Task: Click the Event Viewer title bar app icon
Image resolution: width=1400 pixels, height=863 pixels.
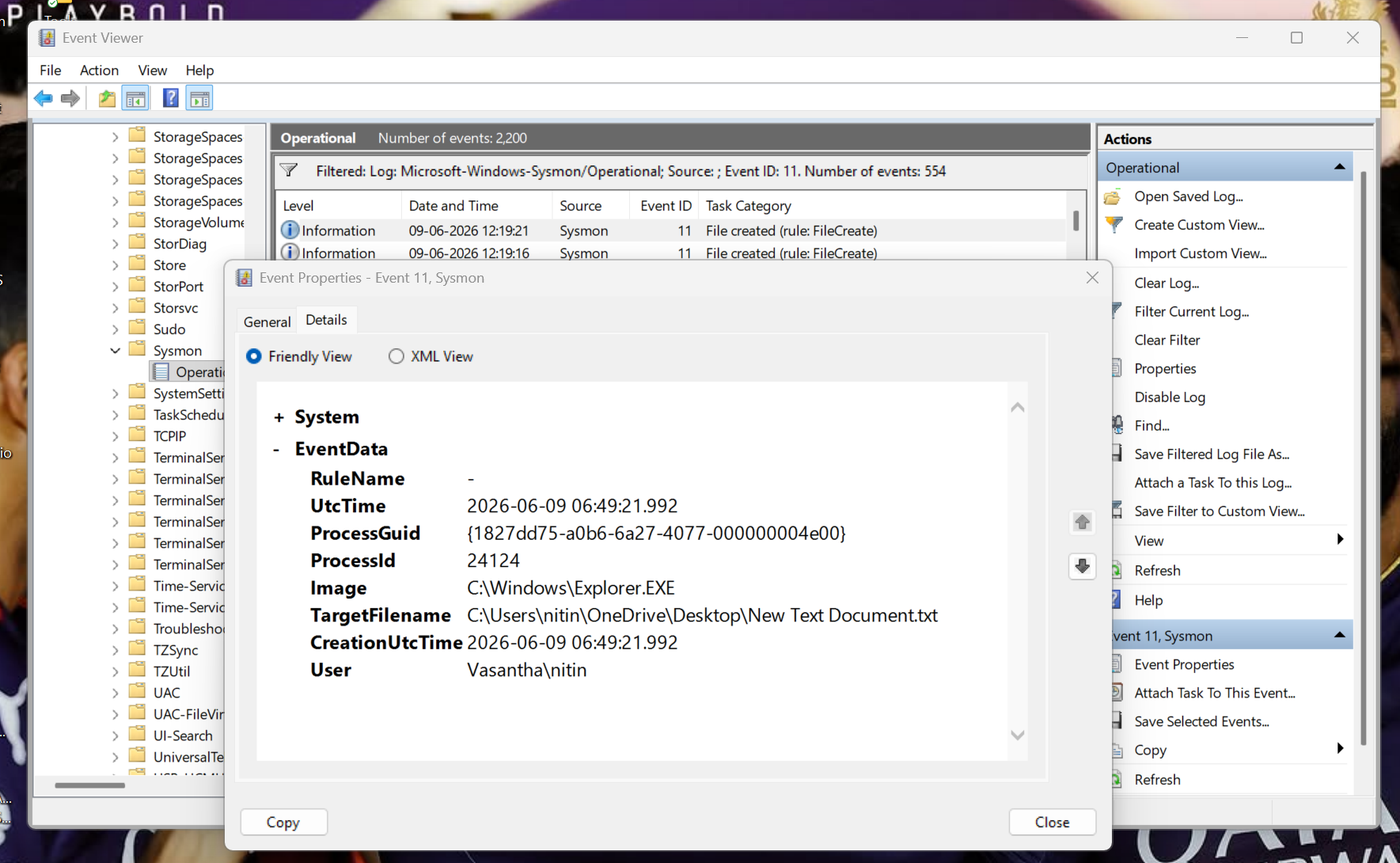Action: tap(47, 38)
